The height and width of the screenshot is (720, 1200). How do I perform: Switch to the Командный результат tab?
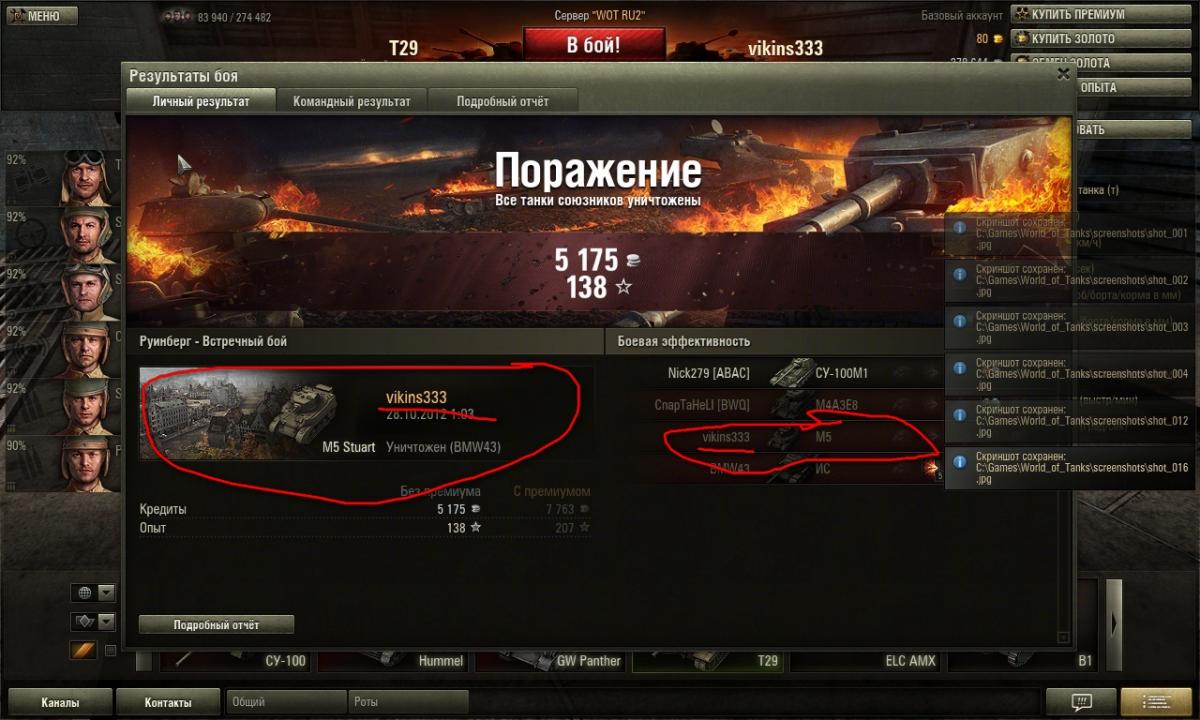coord(352,101)
